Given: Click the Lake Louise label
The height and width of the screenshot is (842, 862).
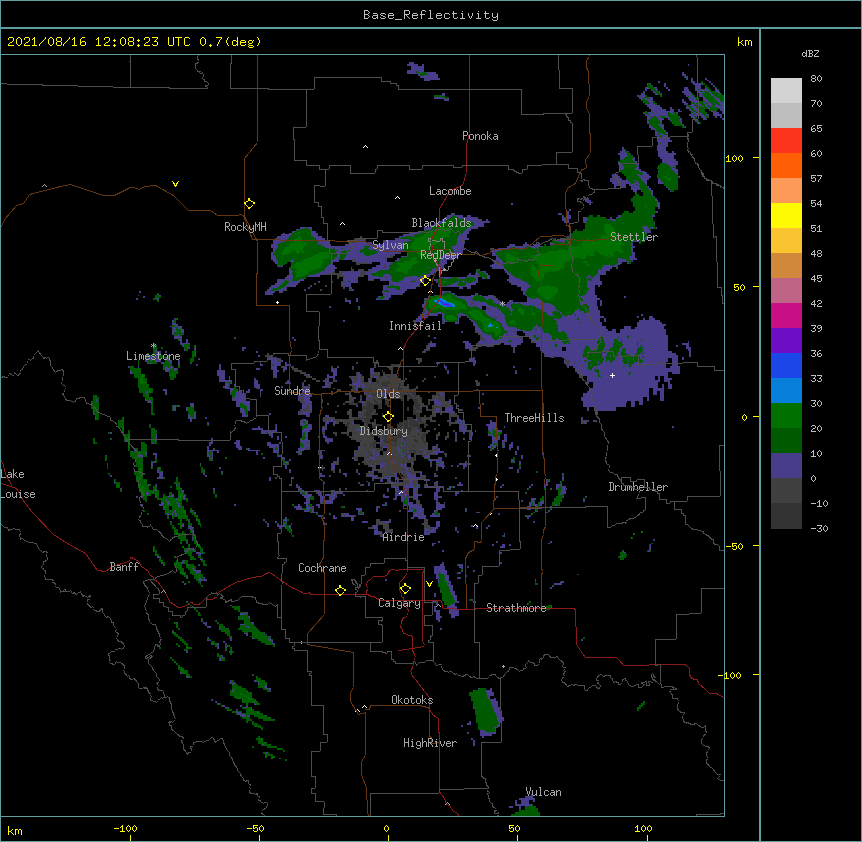Looking at the screenshot, I should coord(18,484).
